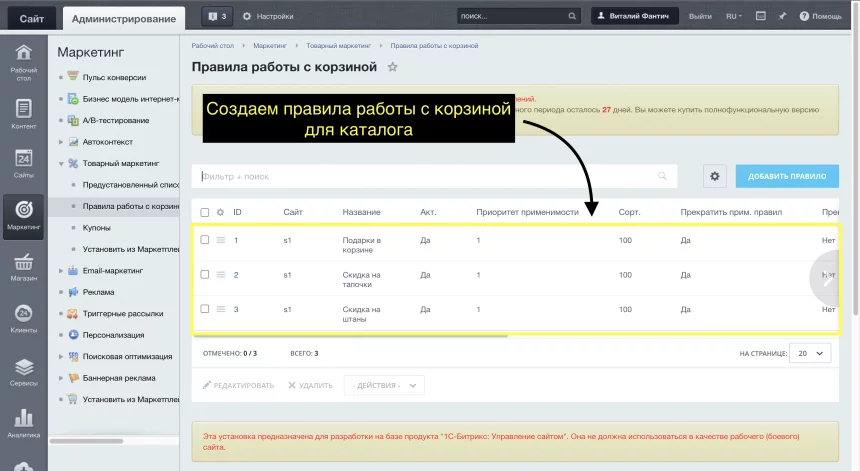Add page to favorites with star icon
This screenshot has height=471, width=860.
tap(392, 67)
